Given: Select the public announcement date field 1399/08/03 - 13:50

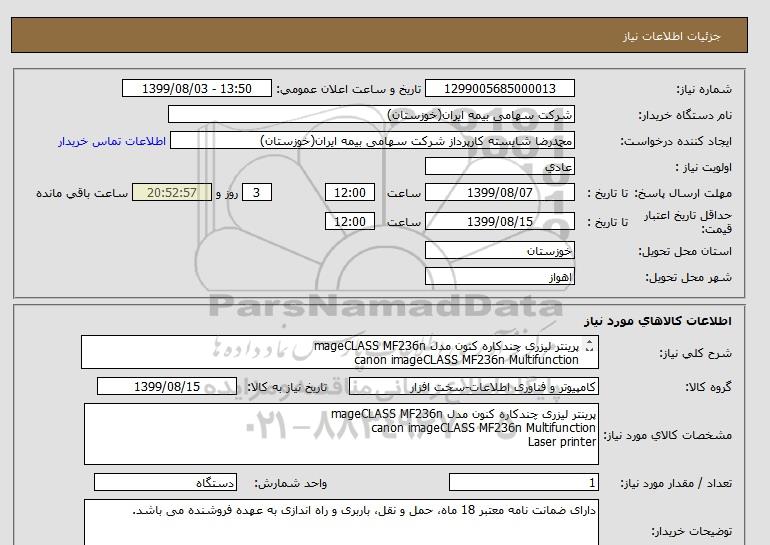Looking at the screenshot, I should (x=196, y=89).
